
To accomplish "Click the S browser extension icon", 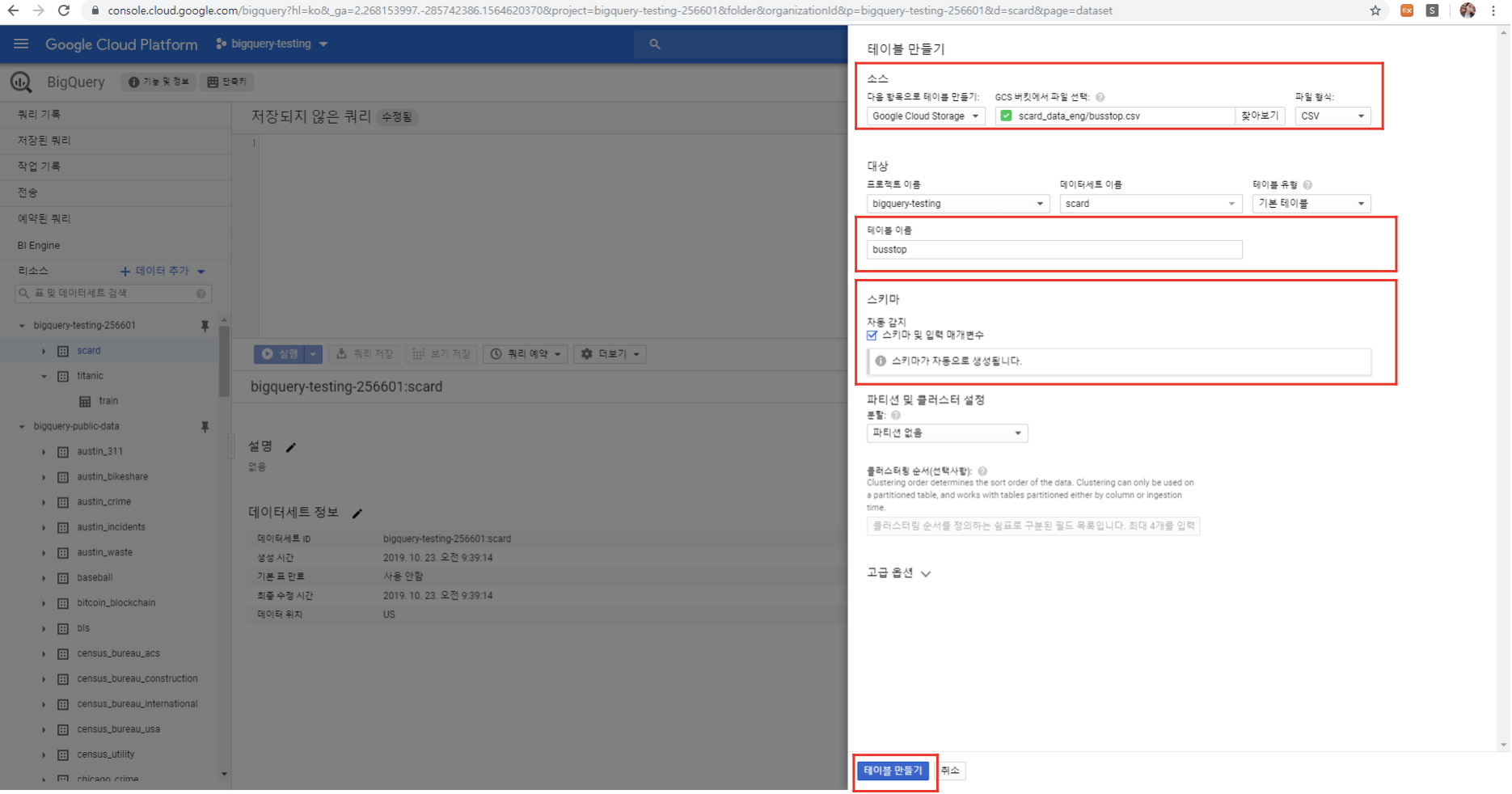I will [1432, 11].
